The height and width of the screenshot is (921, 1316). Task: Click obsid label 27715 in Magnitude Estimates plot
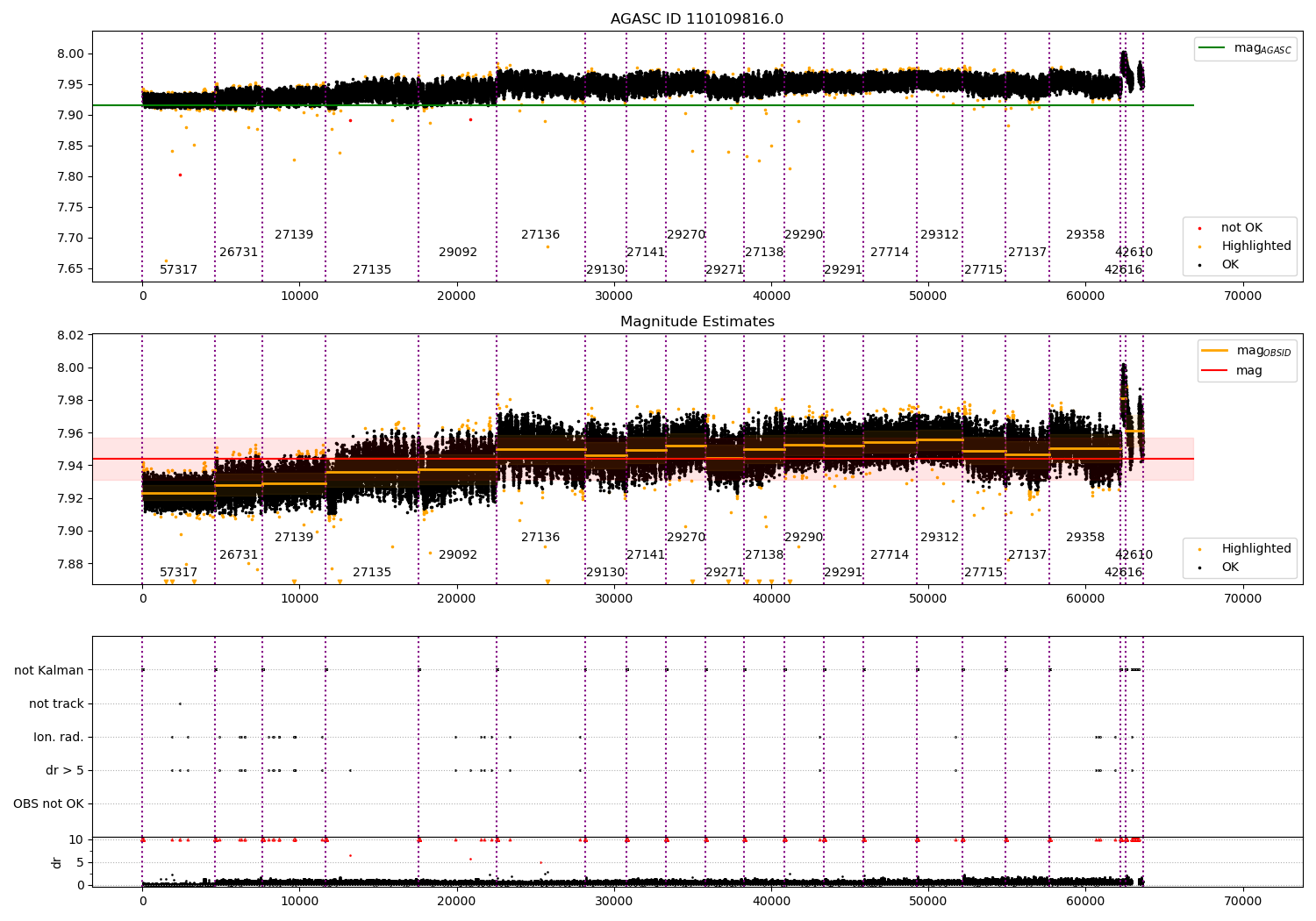(x=983, y=573)
